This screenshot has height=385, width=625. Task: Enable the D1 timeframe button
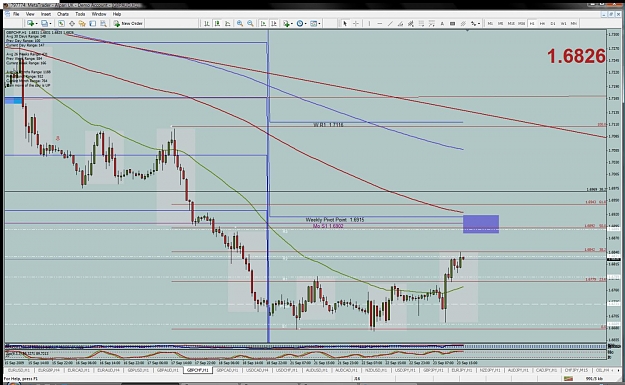tap(553, 24)
